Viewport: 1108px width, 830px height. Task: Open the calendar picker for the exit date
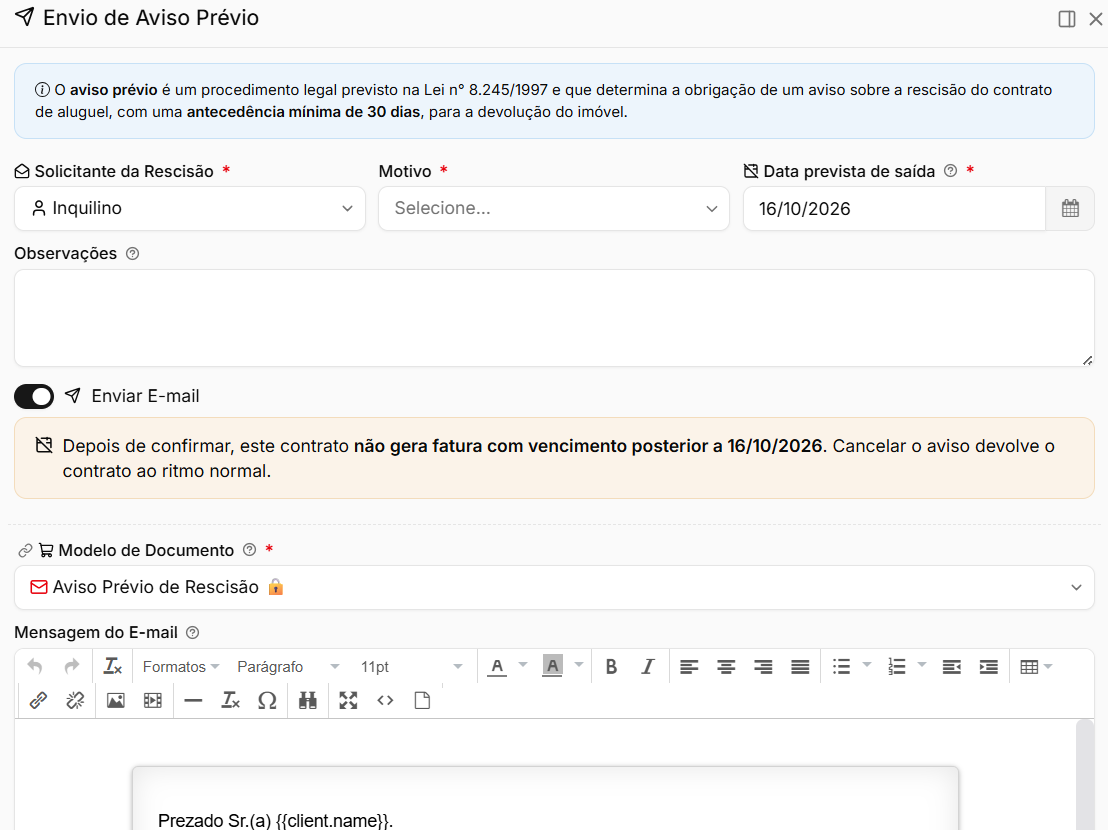tap(1070, 208)
